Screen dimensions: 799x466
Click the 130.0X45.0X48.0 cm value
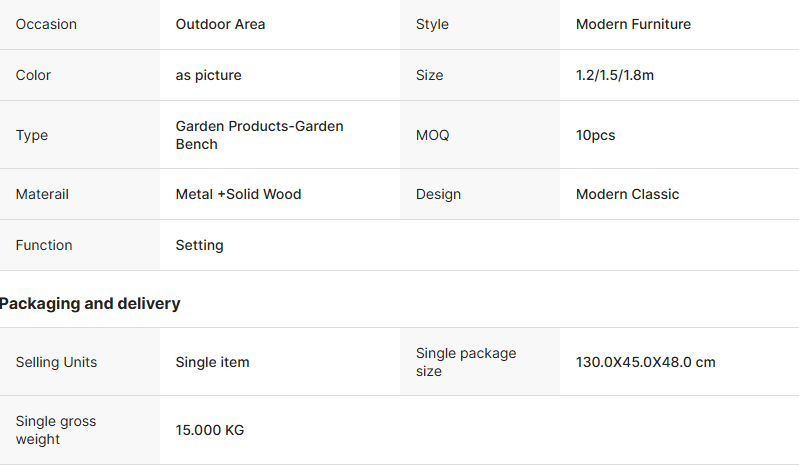coord(646,362)
